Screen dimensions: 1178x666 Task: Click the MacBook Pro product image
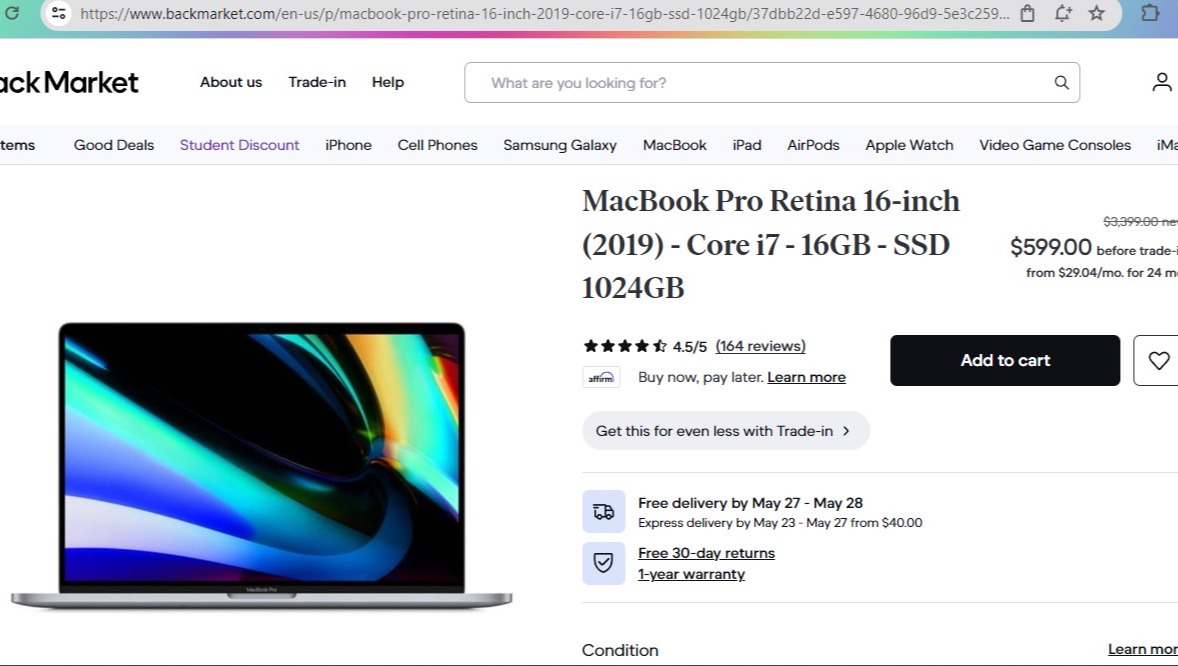[261, 465]
